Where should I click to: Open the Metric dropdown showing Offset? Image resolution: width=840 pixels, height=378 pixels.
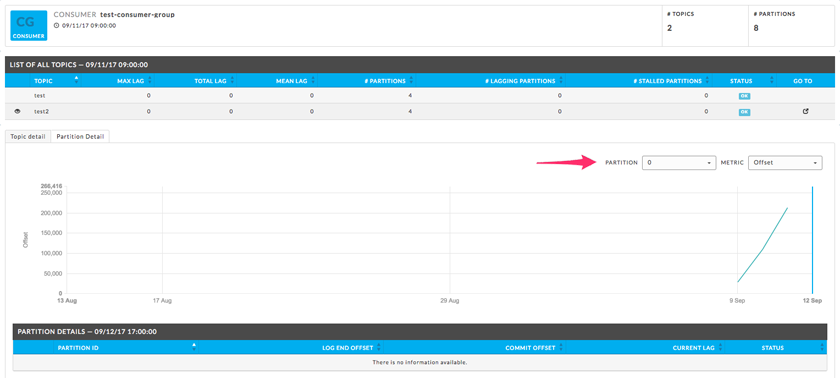785,162
